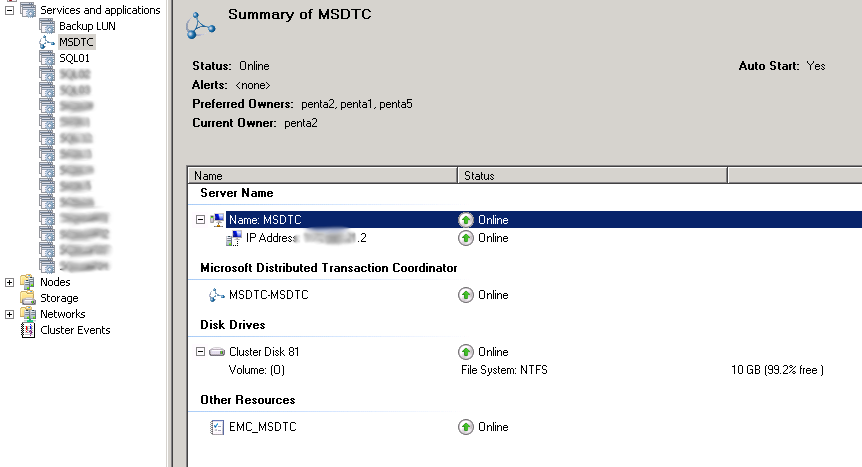Expand the Nodes tree node
This screenshot has height=467, width=862.
click(9, 282)
